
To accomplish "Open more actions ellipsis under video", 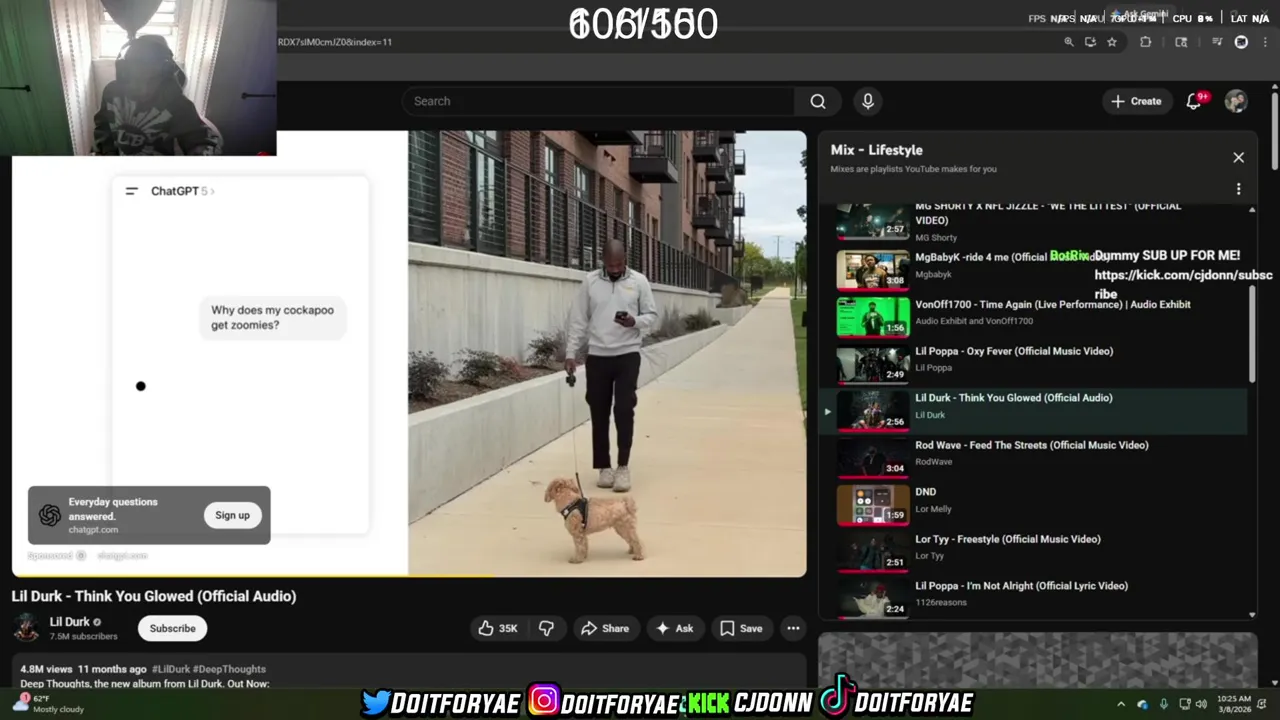I will [x=793, y=628].
